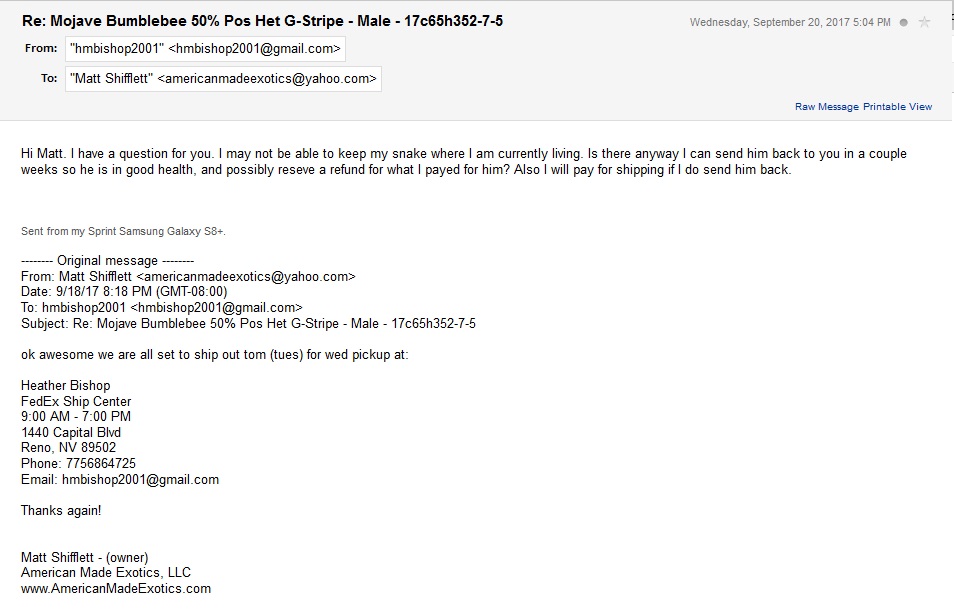Screen dimensions: 954x612
Task: Click the email subject title at top
Action: (262, 21)
